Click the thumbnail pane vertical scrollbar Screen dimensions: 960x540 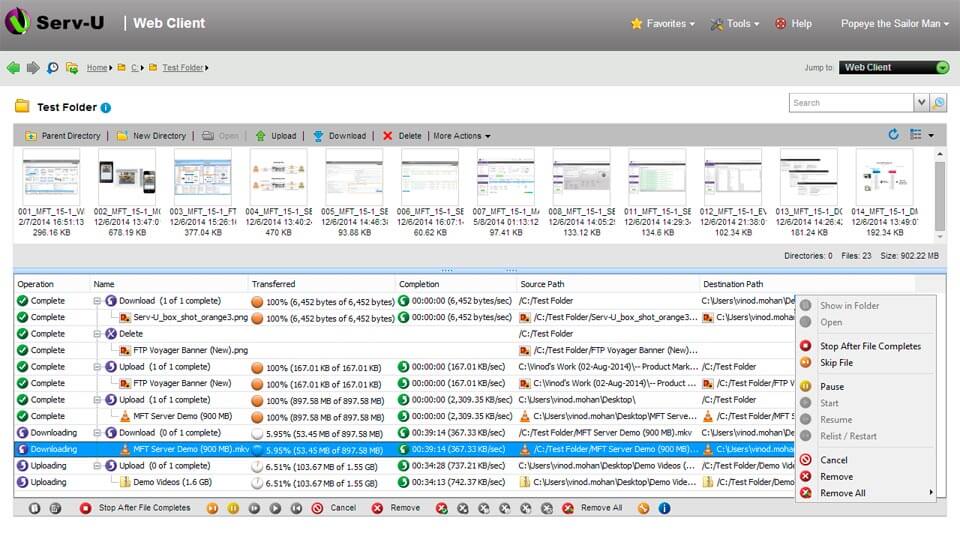[x=940, y=195]
